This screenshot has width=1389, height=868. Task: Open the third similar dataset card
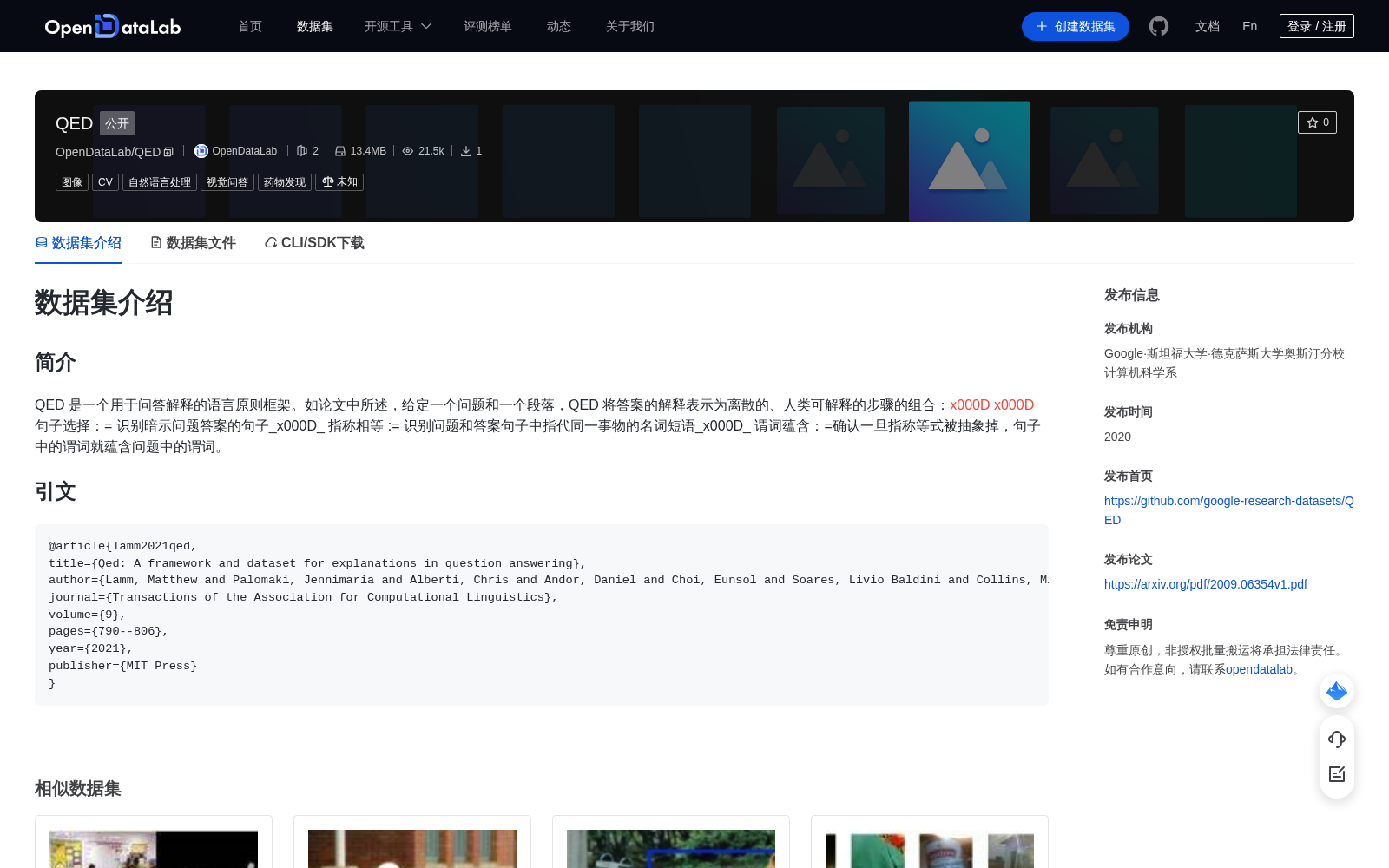(x=671, y=842)
